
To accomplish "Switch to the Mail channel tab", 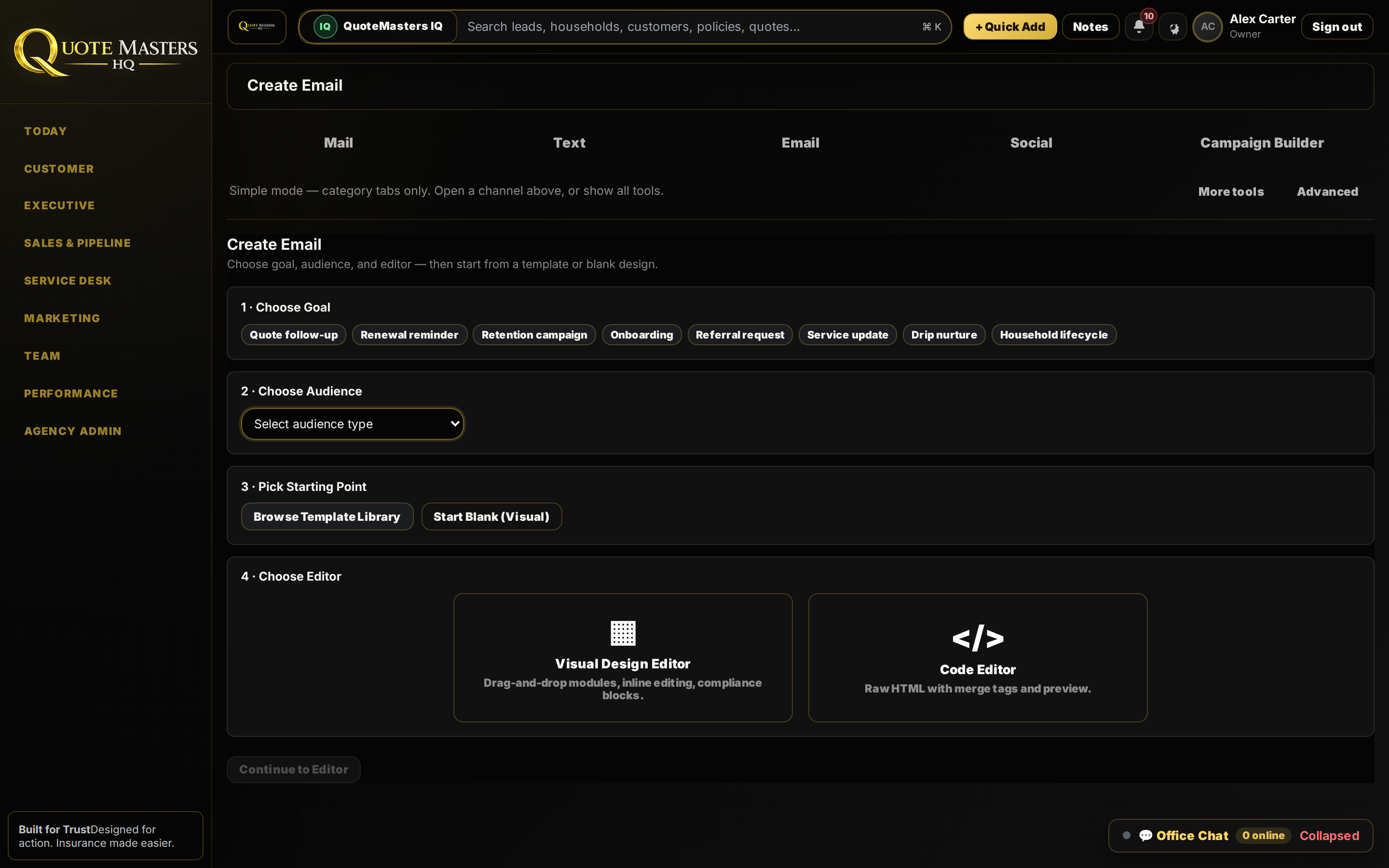I will coord(339,142).
